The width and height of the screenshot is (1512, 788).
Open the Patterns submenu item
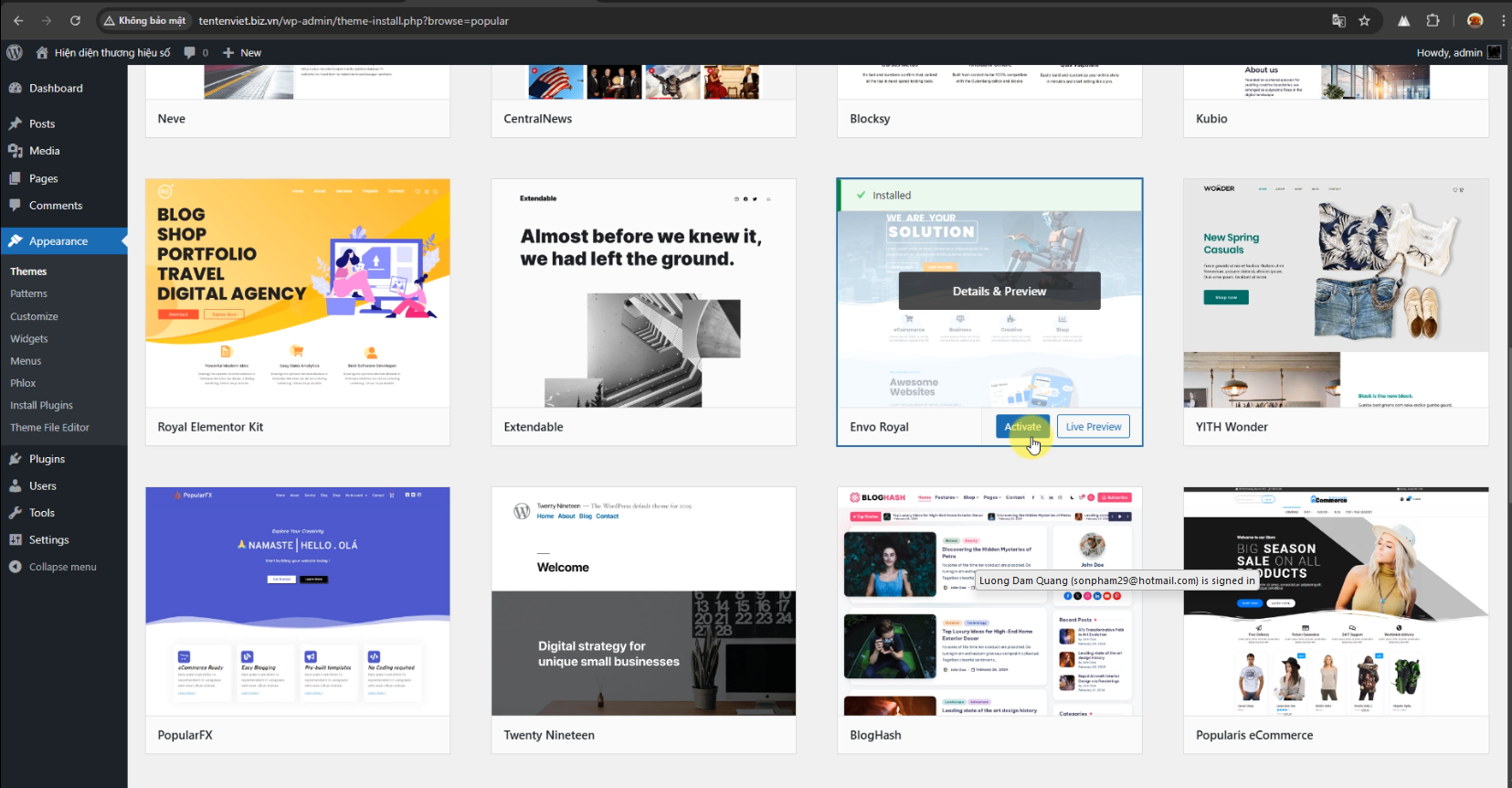[29, 293]
